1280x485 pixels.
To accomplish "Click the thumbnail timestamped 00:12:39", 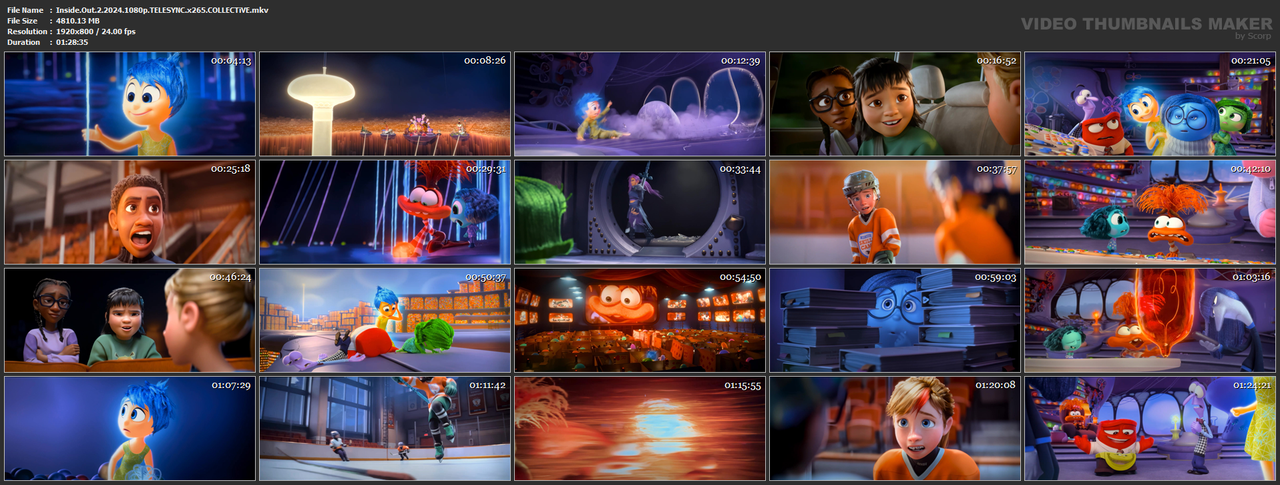I will click(x=640, y=104).
